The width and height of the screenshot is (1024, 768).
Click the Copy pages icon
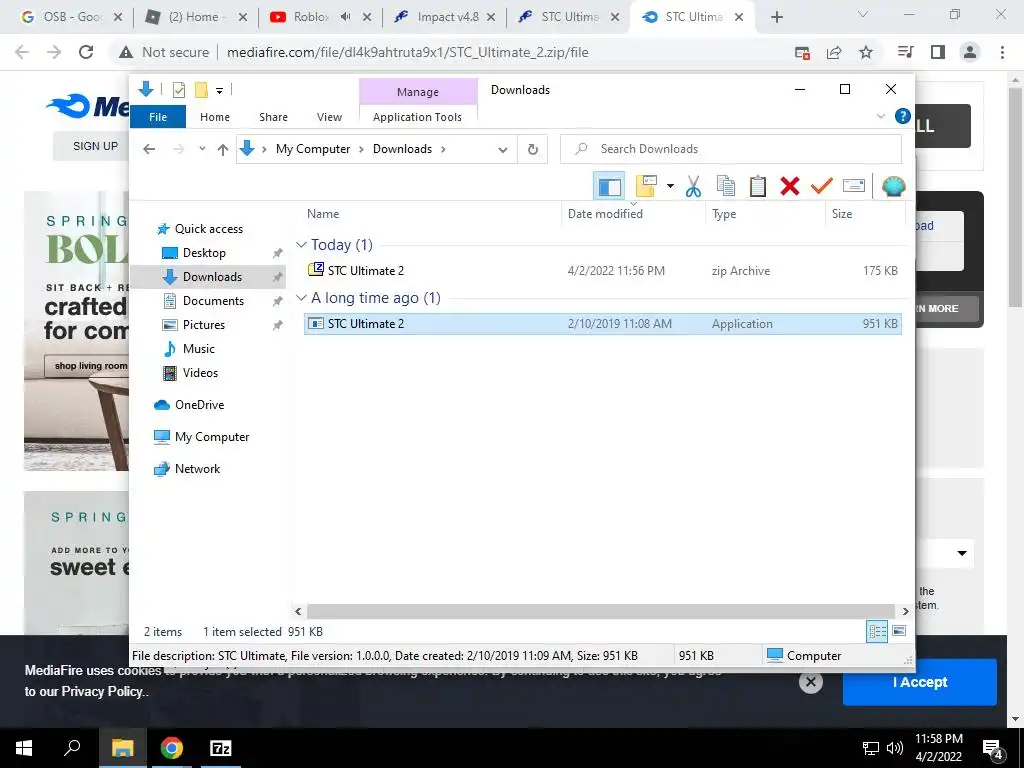point(726,187)
